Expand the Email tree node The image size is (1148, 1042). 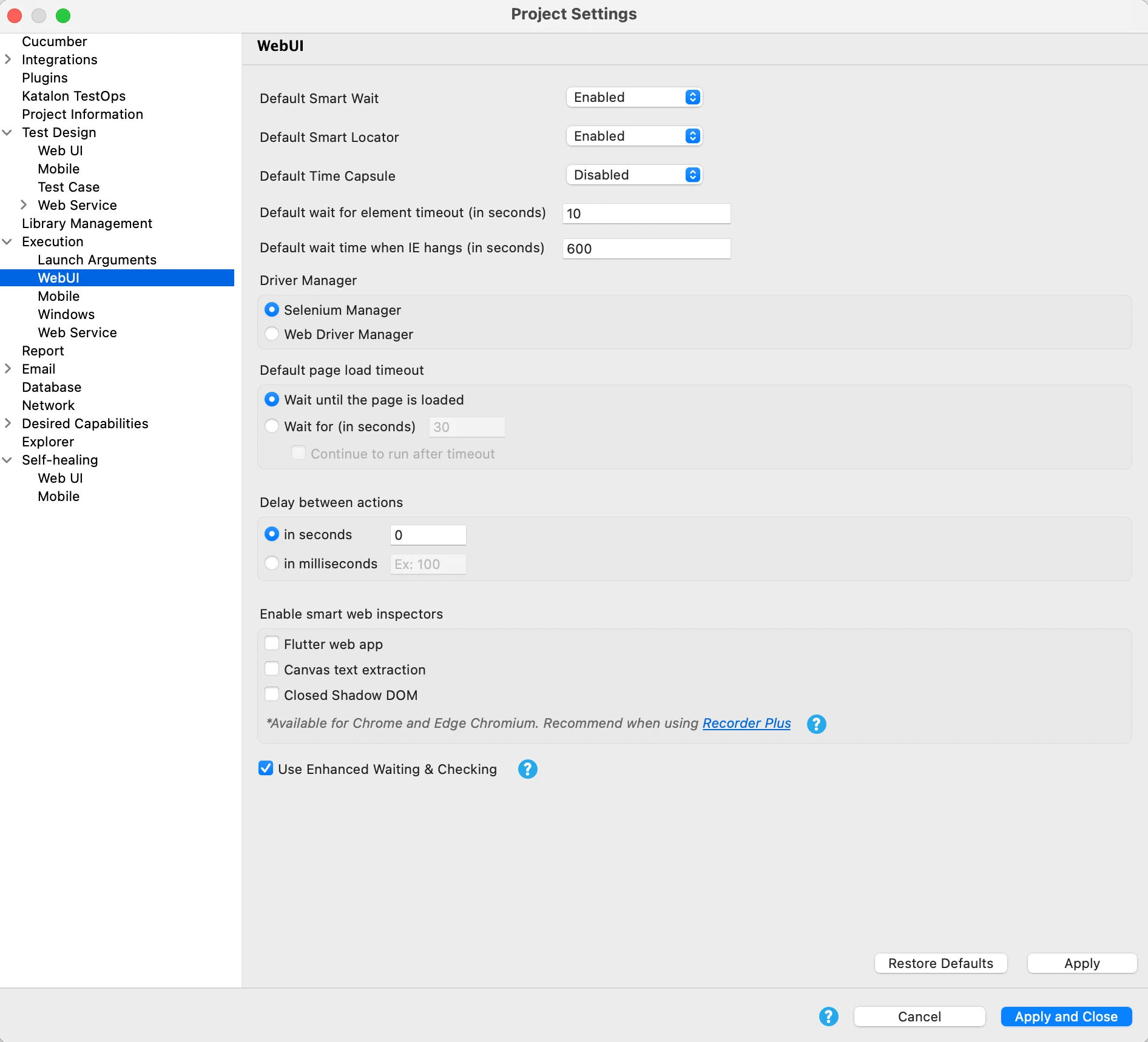8,369
